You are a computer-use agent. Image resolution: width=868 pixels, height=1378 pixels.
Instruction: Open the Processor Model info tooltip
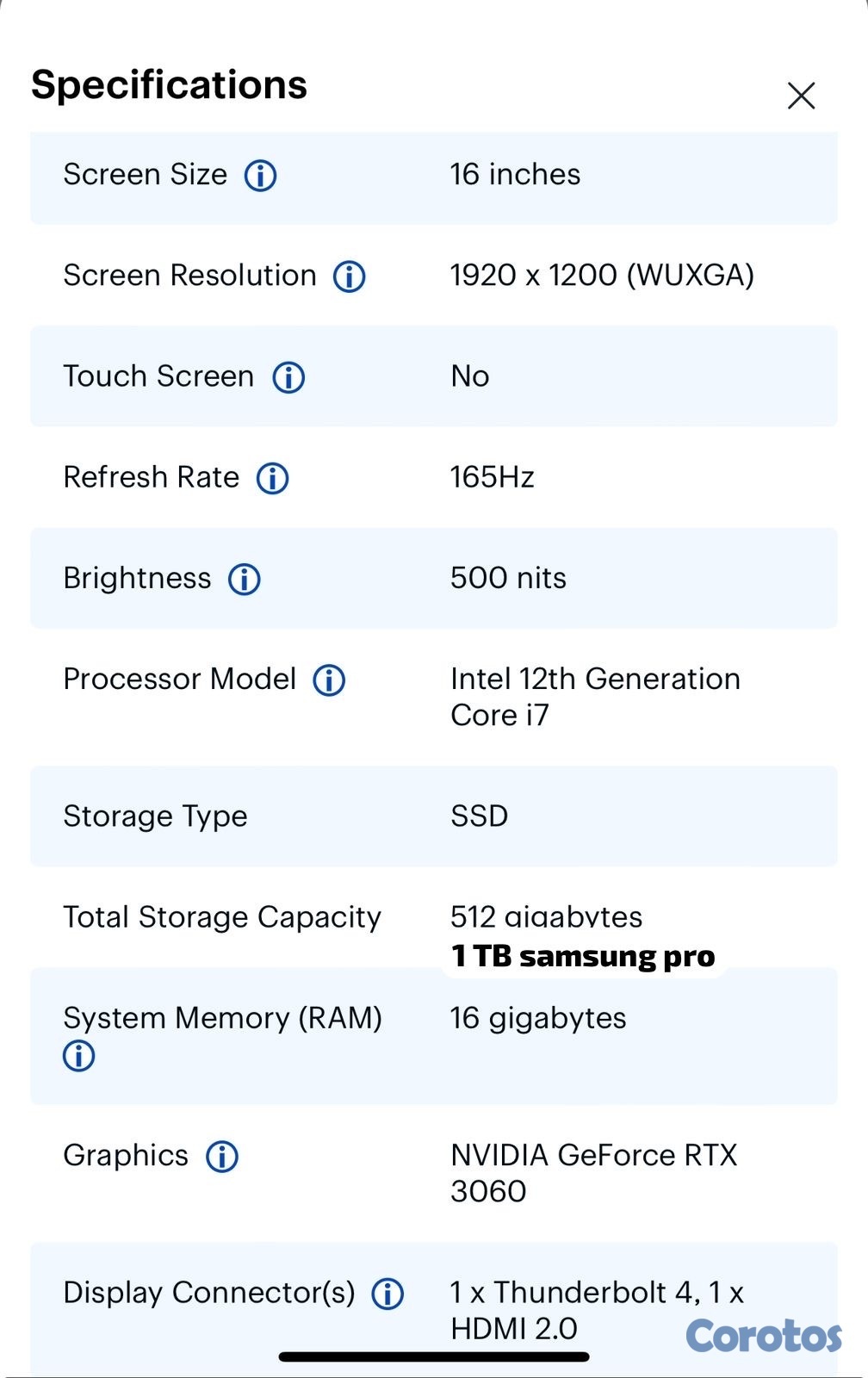332,680
